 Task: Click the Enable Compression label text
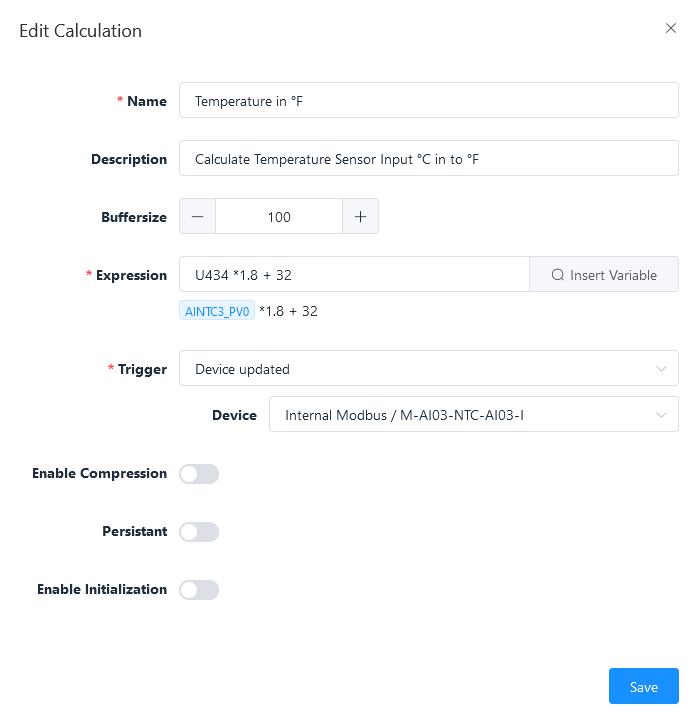[x=99, y=474]
